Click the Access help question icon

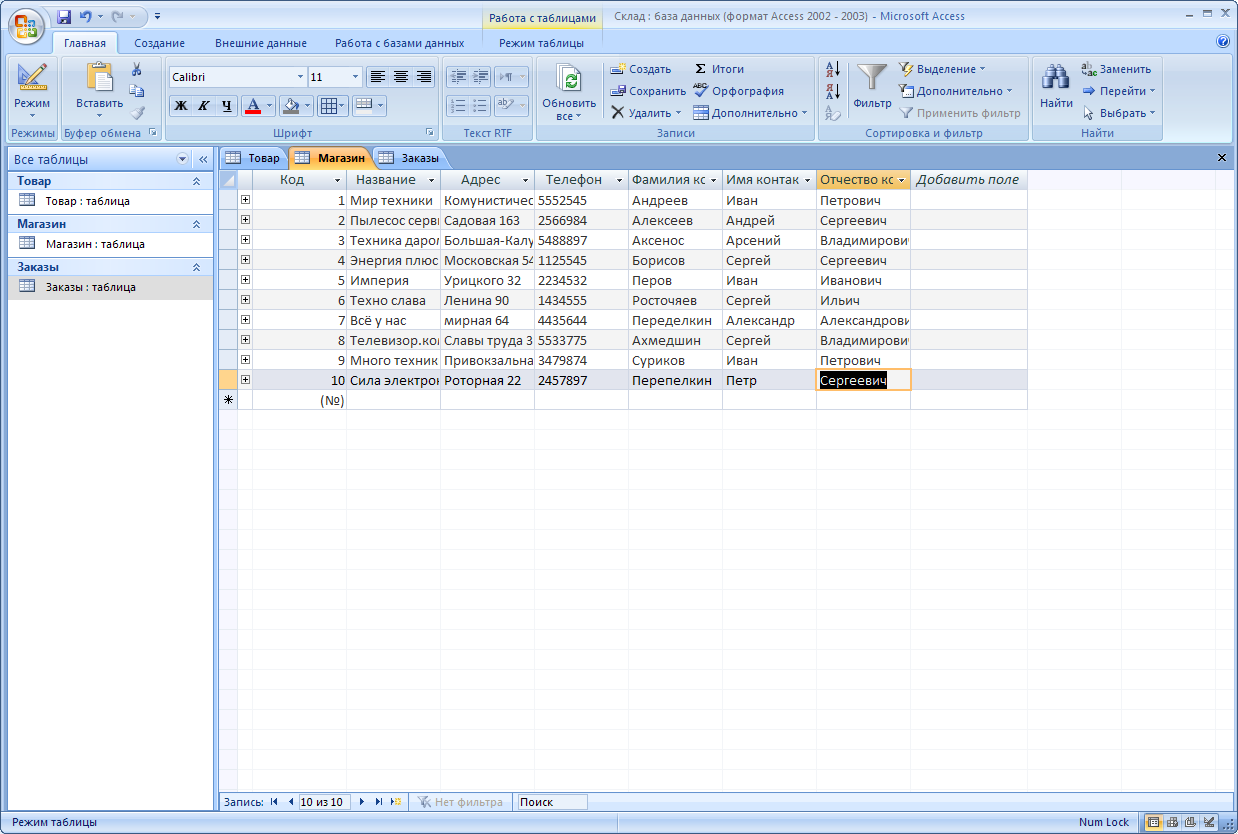click(x=1222, y=42)
